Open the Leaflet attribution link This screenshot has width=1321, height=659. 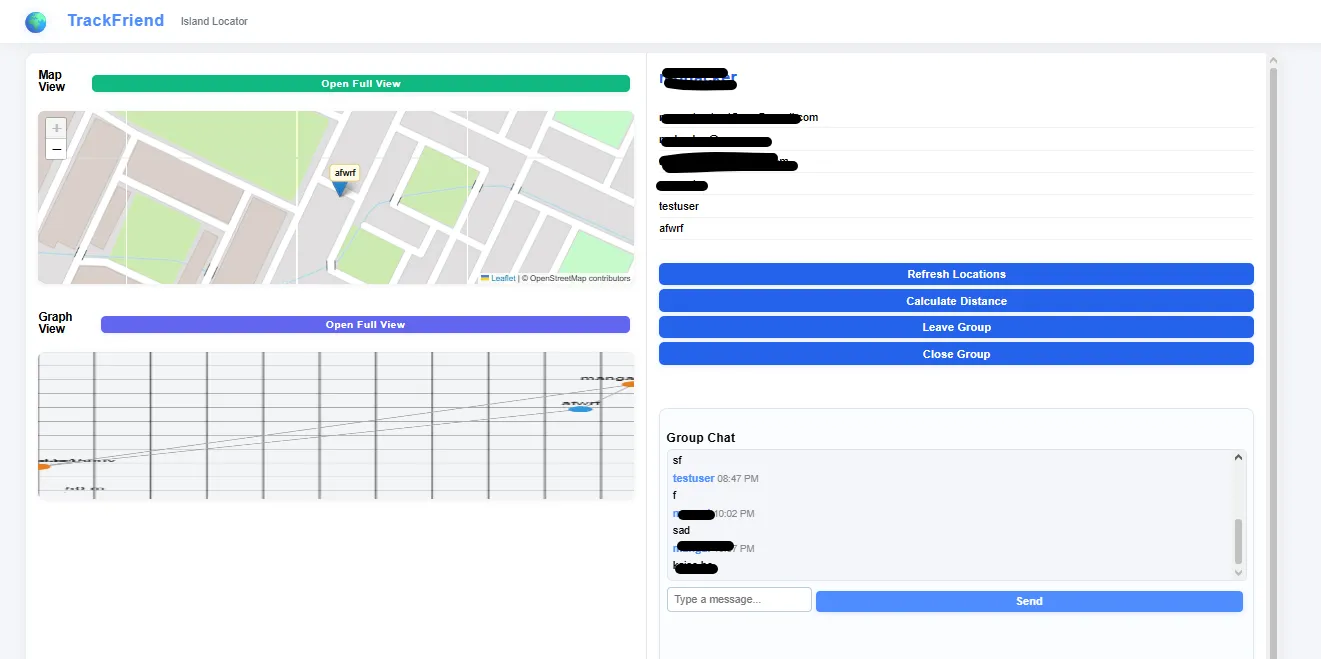pos(503,279)
